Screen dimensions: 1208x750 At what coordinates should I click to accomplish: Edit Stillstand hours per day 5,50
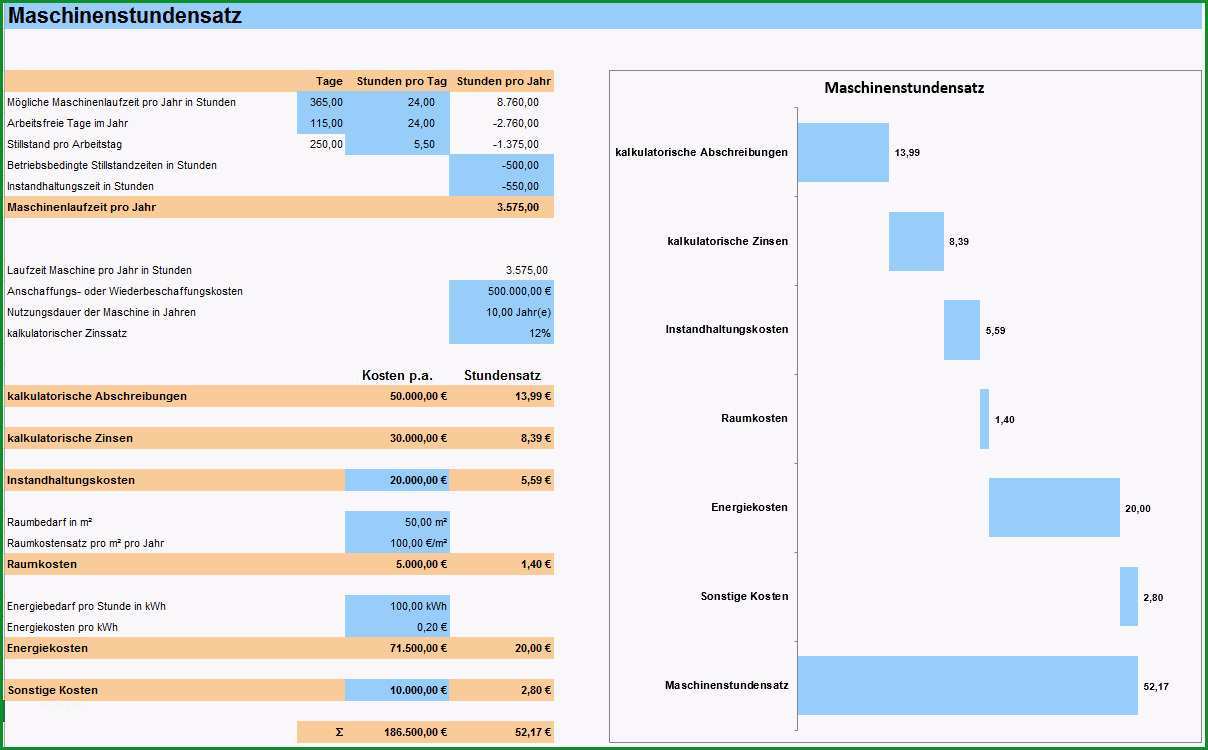[397, 144]
